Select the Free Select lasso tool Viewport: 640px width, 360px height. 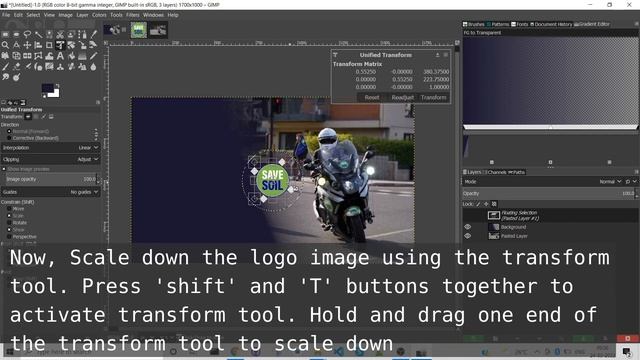click(x=27, y=34)
